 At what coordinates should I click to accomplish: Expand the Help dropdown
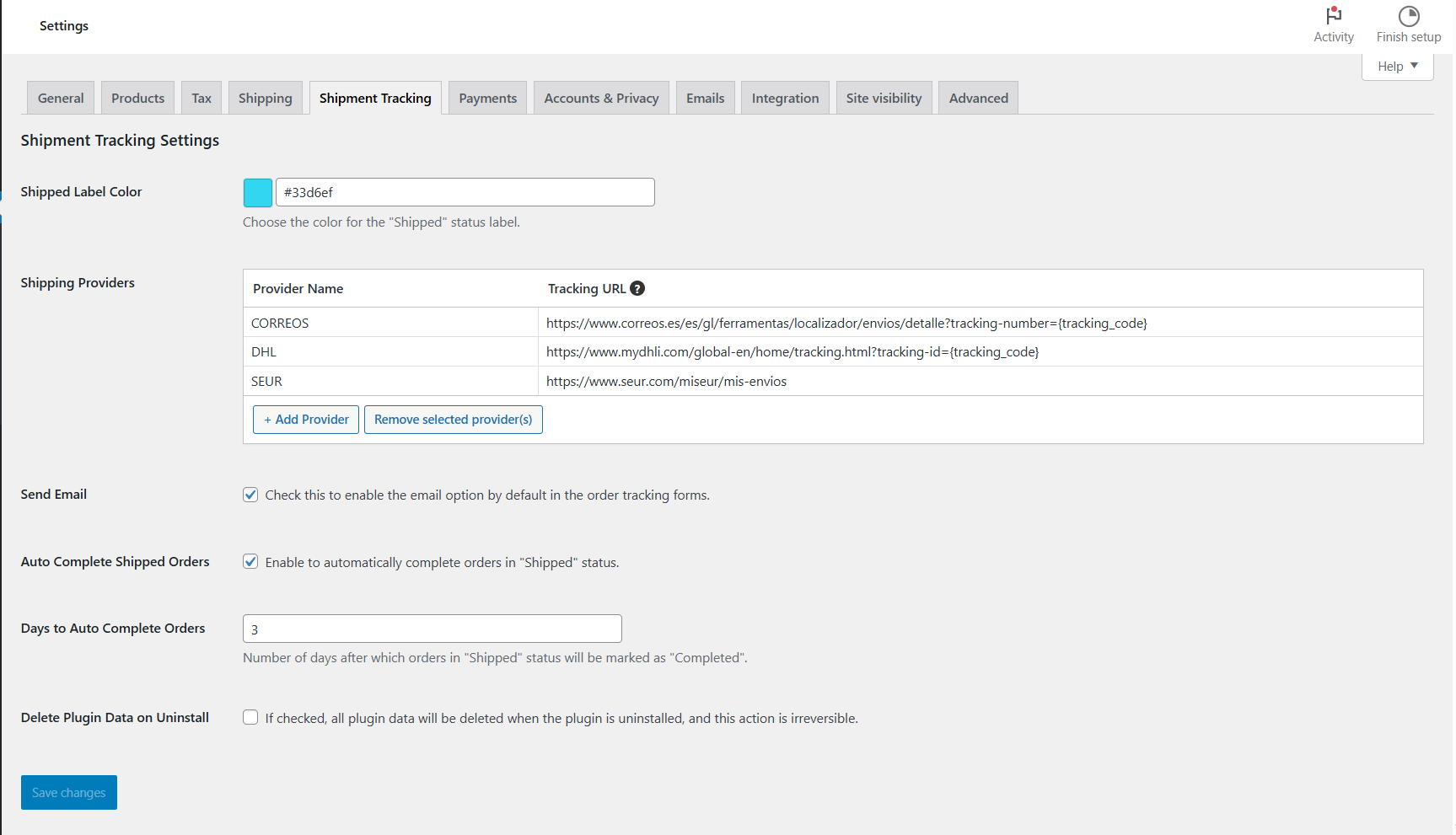[1397, 67]
